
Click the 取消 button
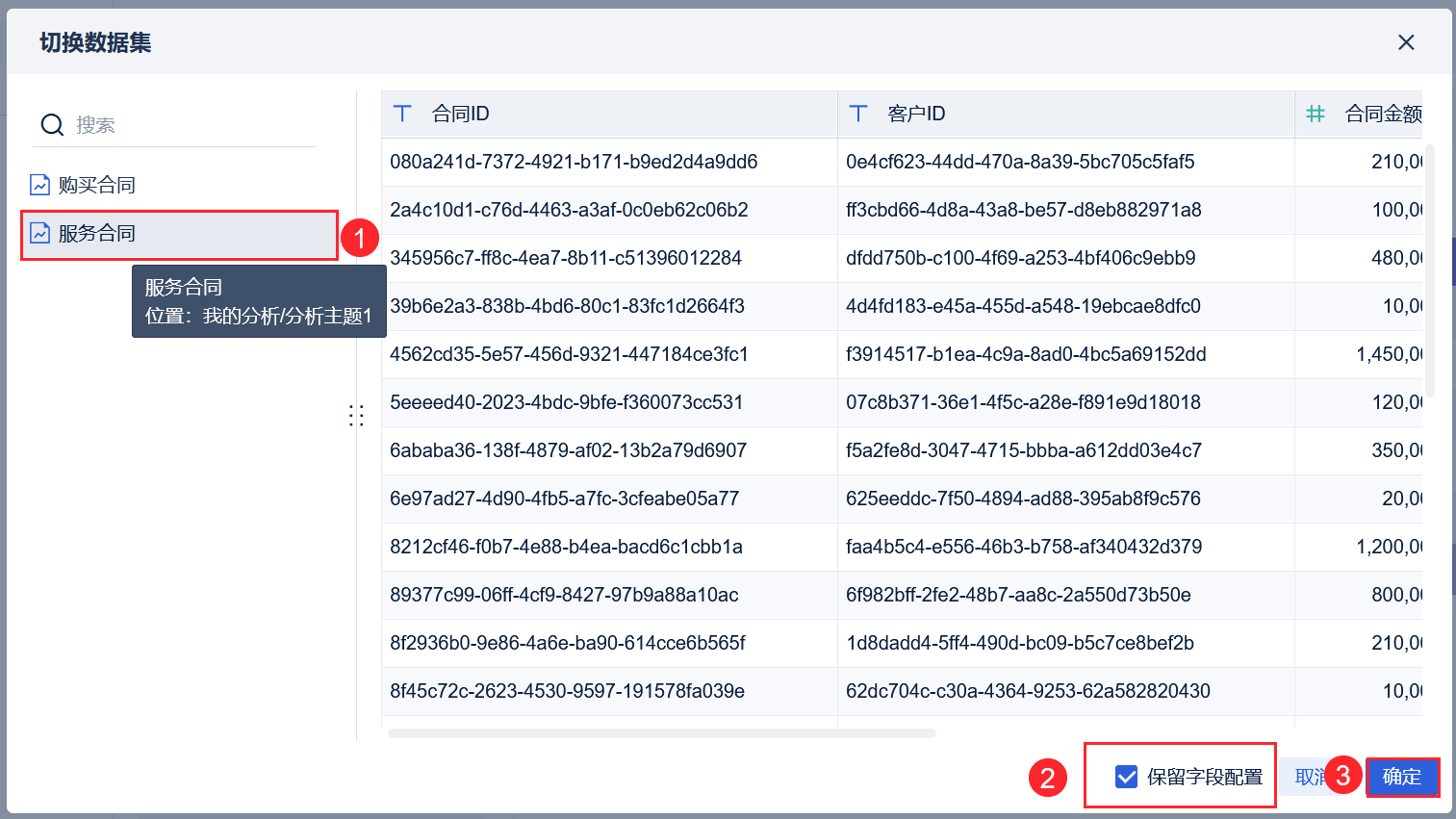coord(1308,777)
